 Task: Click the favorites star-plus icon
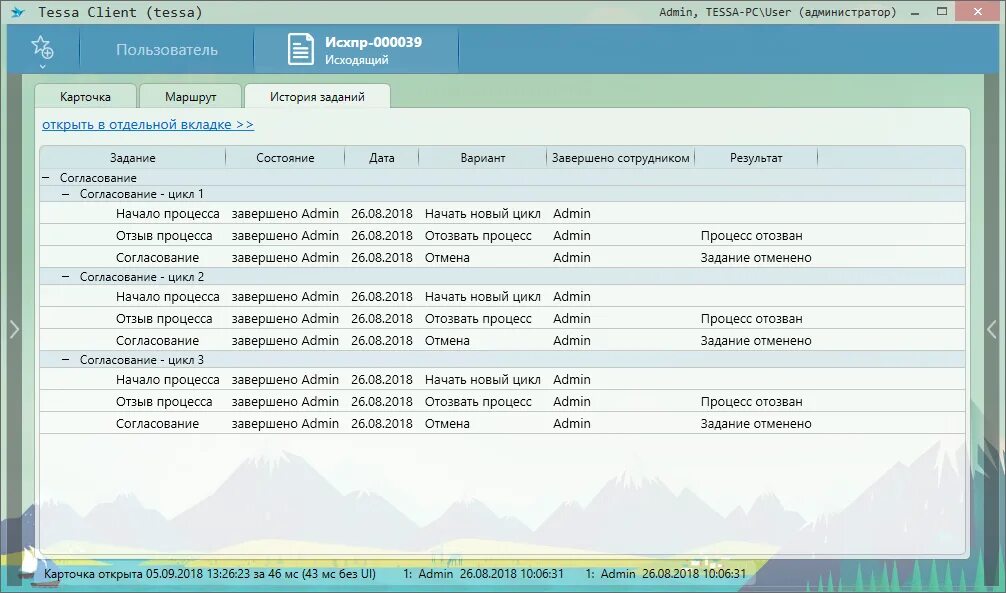tap(42, 47)
